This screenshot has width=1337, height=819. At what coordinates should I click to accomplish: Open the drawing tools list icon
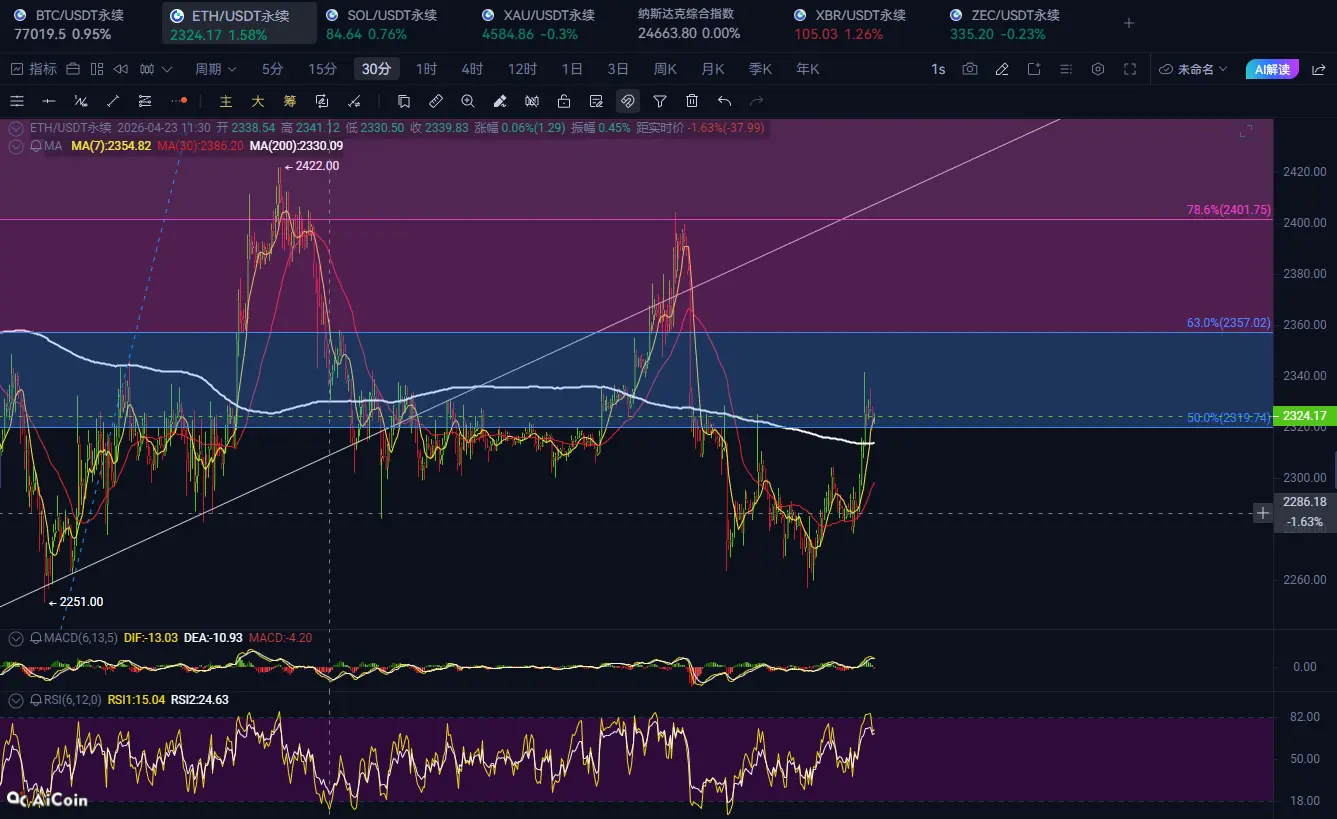(x=17, y=101)
